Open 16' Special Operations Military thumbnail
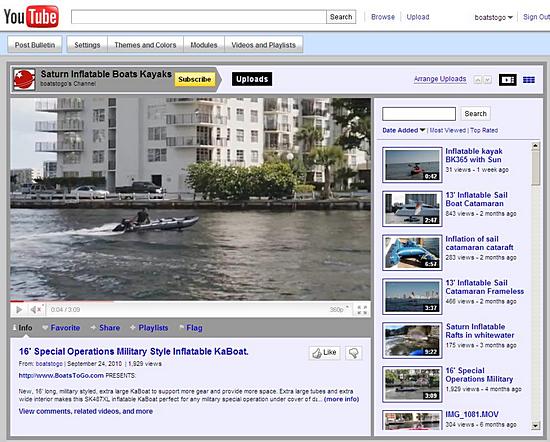The width and height of the screenshot is (550, 442). (x=412, y=384)
